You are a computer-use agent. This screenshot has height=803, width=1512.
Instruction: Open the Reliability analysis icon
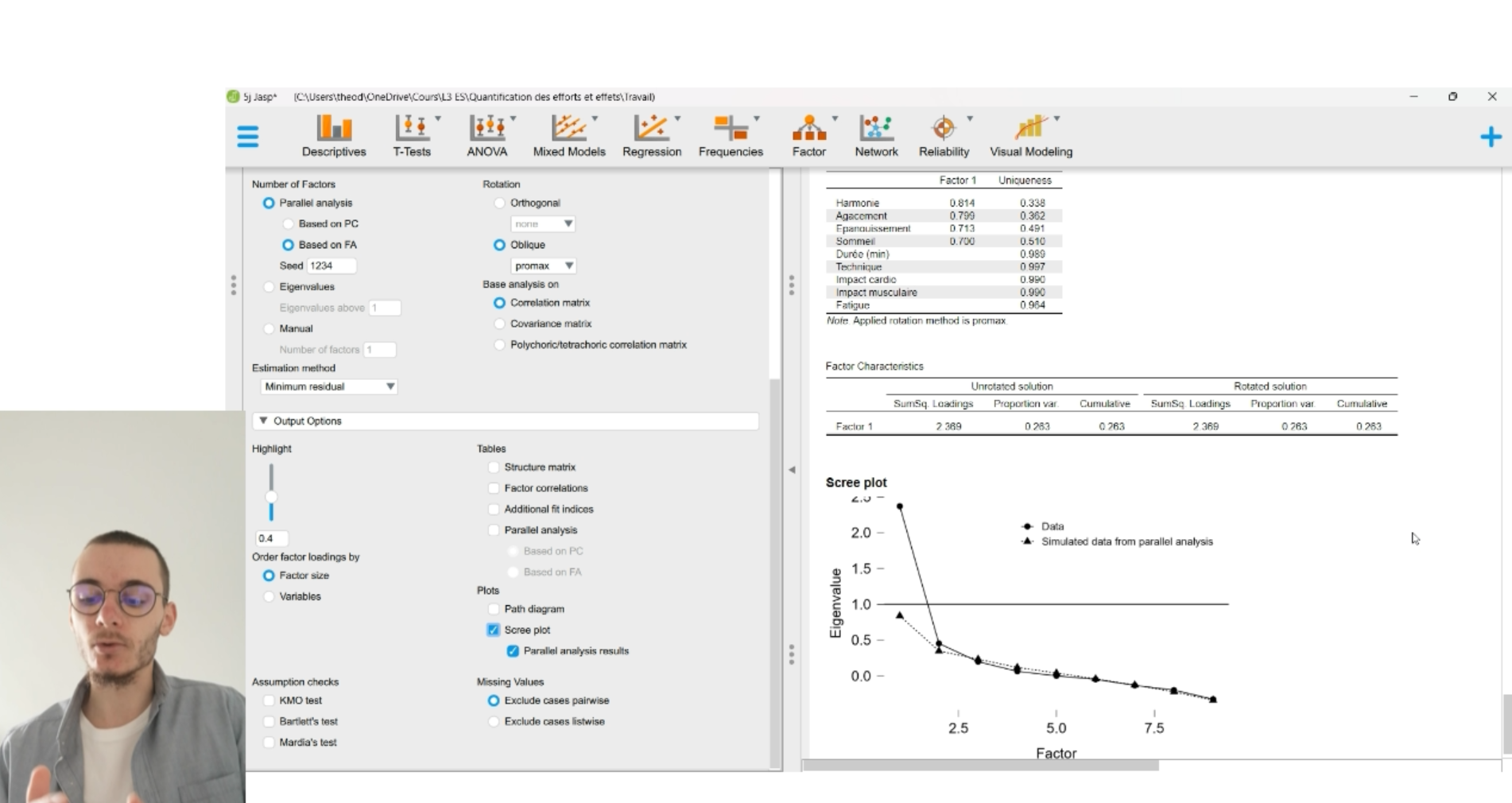[944, 135]
